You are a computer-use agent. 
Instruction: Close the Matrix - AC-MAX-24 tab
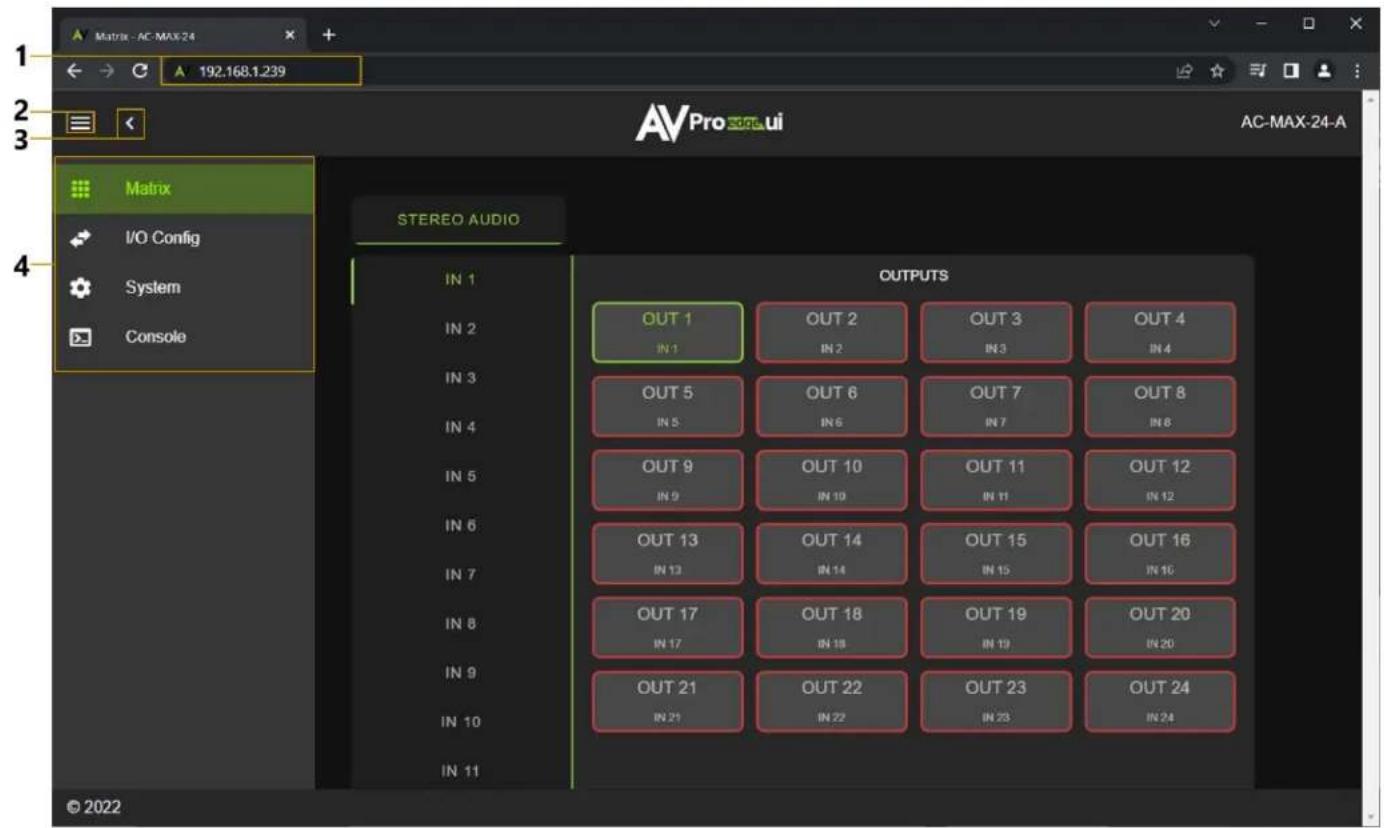pyautogui.click(x=291, y=35)
